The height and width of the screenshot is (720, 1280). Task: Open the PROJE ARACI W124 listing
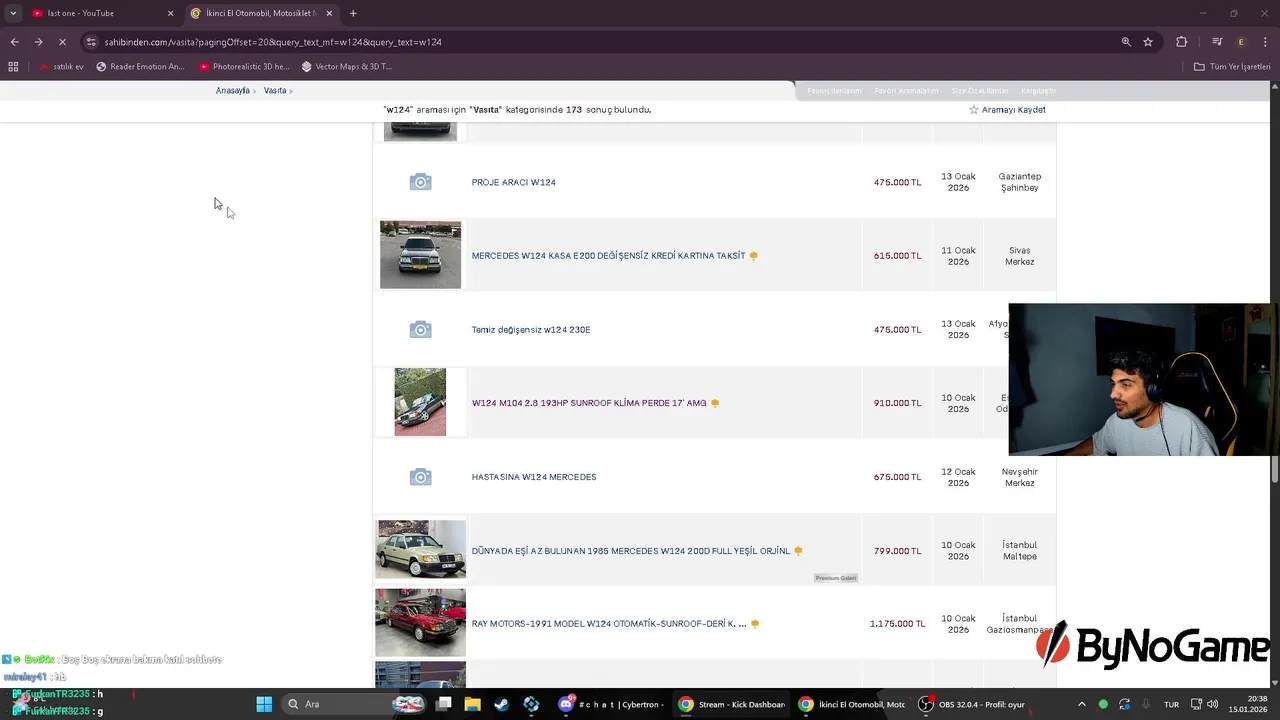point(514,182)
